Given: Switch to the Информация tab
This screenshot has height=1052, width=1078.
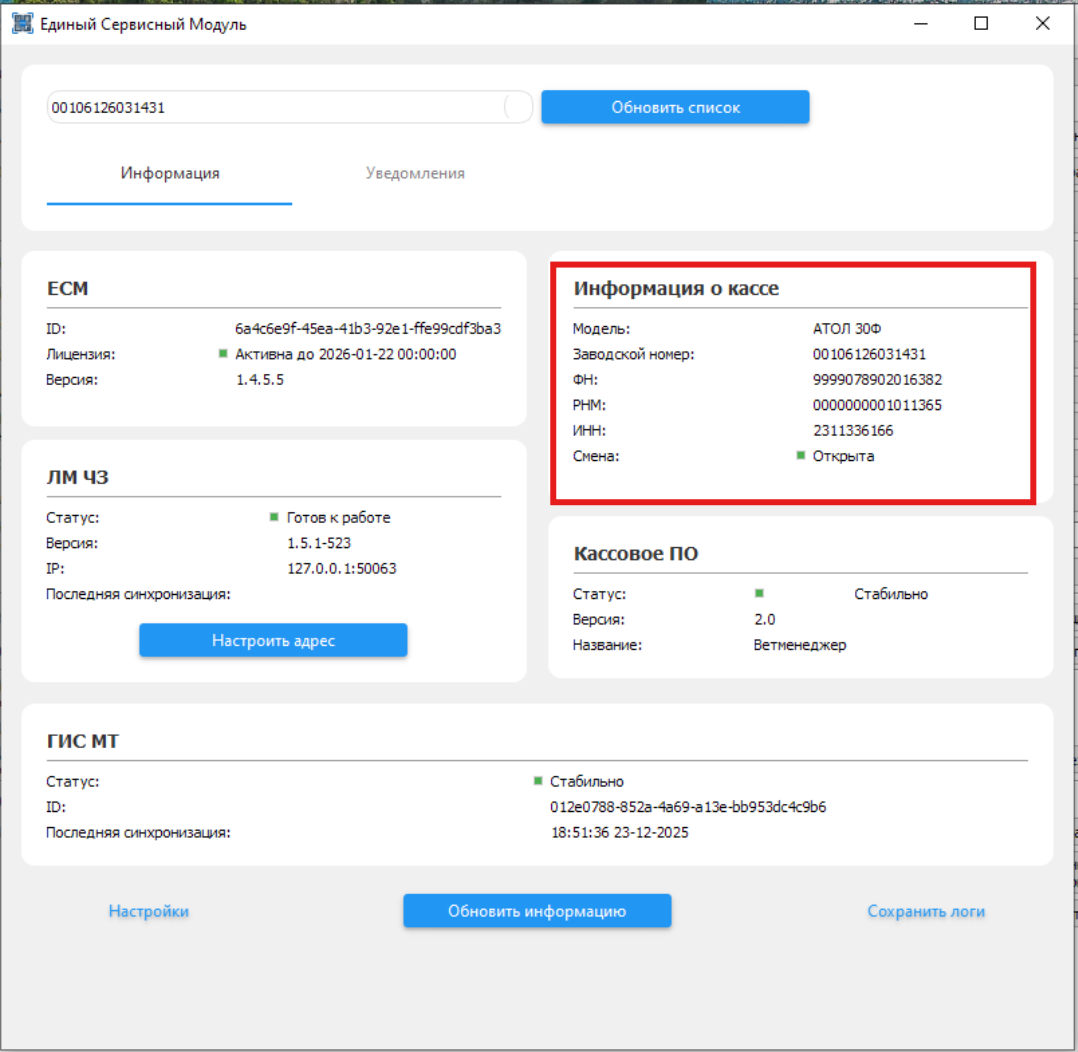Looking at the screenshot, I should point(170,173).
